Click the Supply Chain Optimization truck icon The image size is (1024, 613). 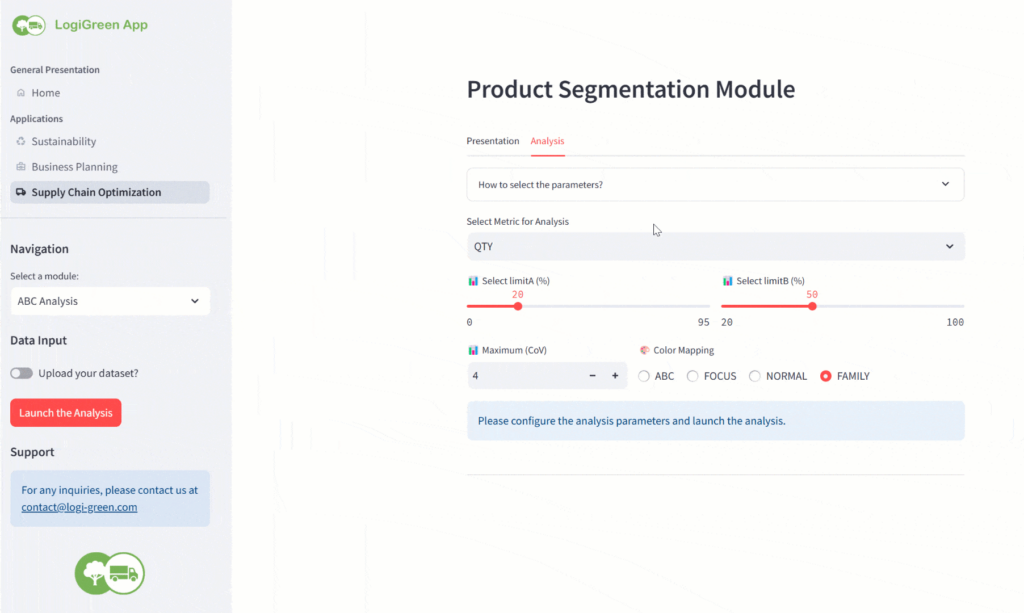(21, 192)
